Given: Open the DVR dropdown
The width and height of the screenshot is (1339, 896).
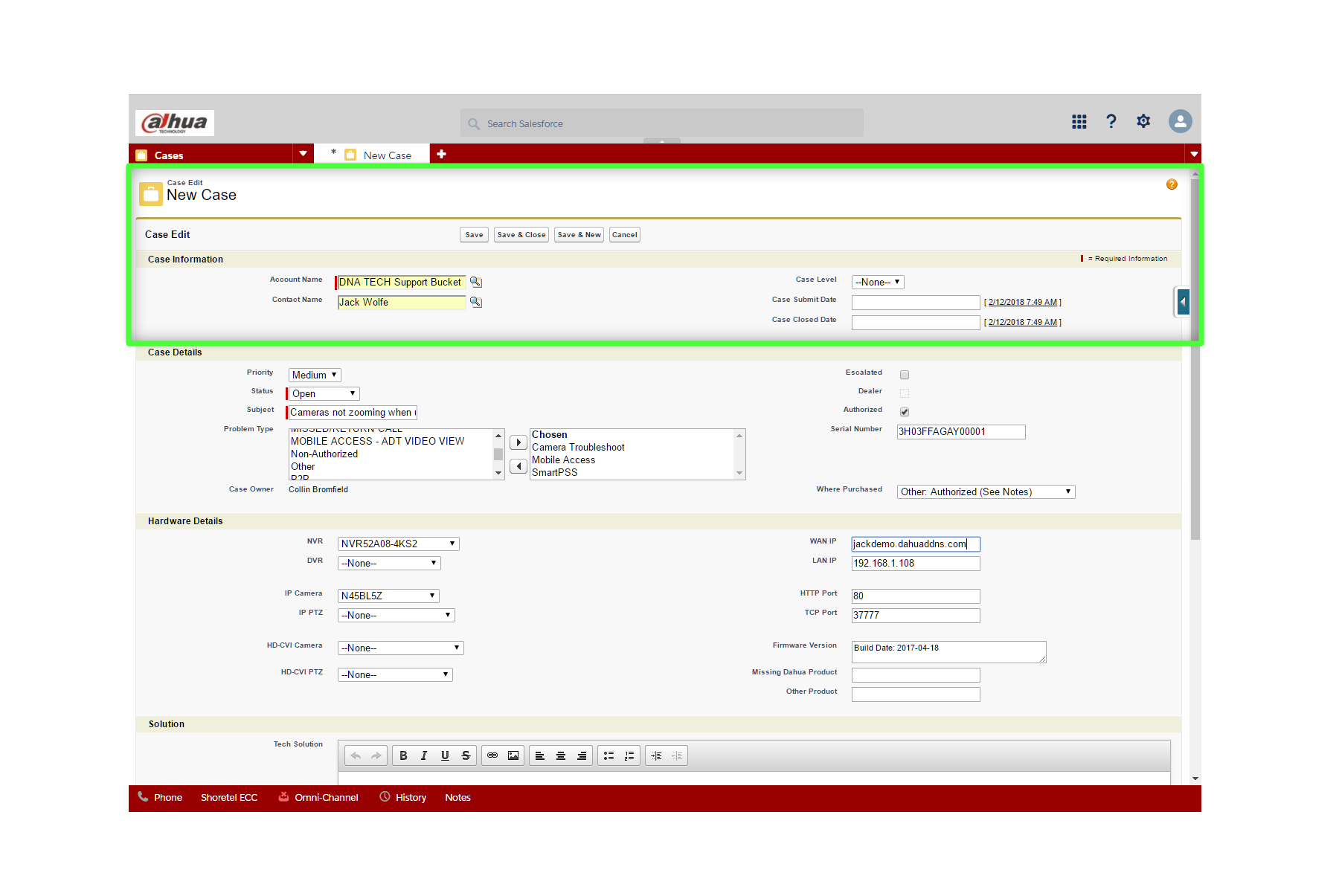Looking at the screenshot, I should click(389, 563).
